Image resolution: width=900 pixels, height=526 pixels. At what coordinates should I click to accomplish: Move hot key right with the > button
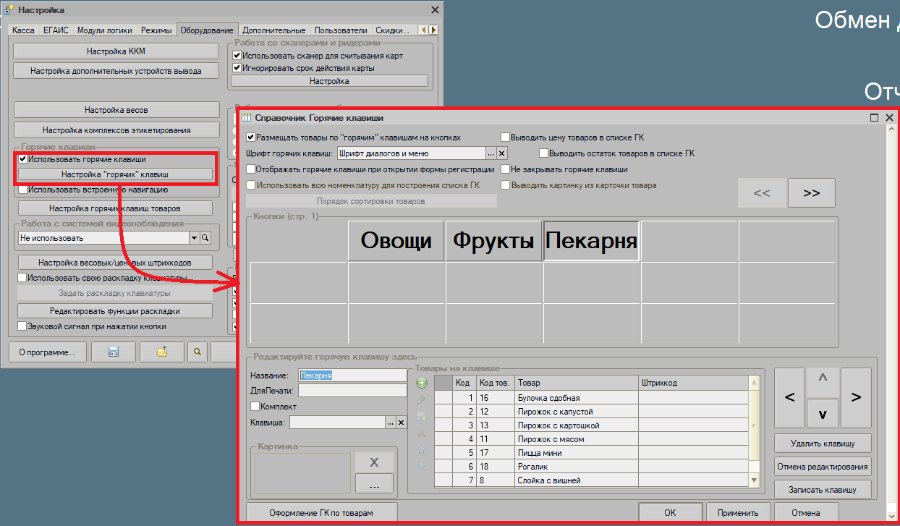pyautogui.click(x=856, y=397)
